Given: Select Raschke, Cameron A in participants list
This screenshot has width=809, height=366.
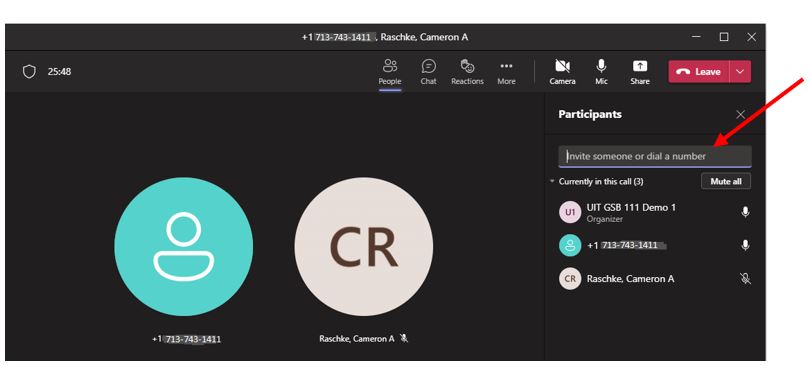Looking at the screenshot, I should [x=655, y=279].
